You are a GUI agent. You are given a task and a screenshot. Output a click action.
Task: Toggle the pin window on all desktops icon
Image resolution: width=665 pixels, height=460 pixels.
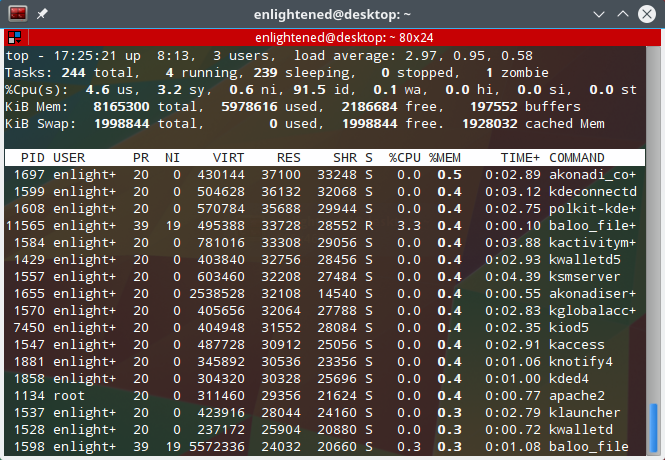[x=42, y=14]
